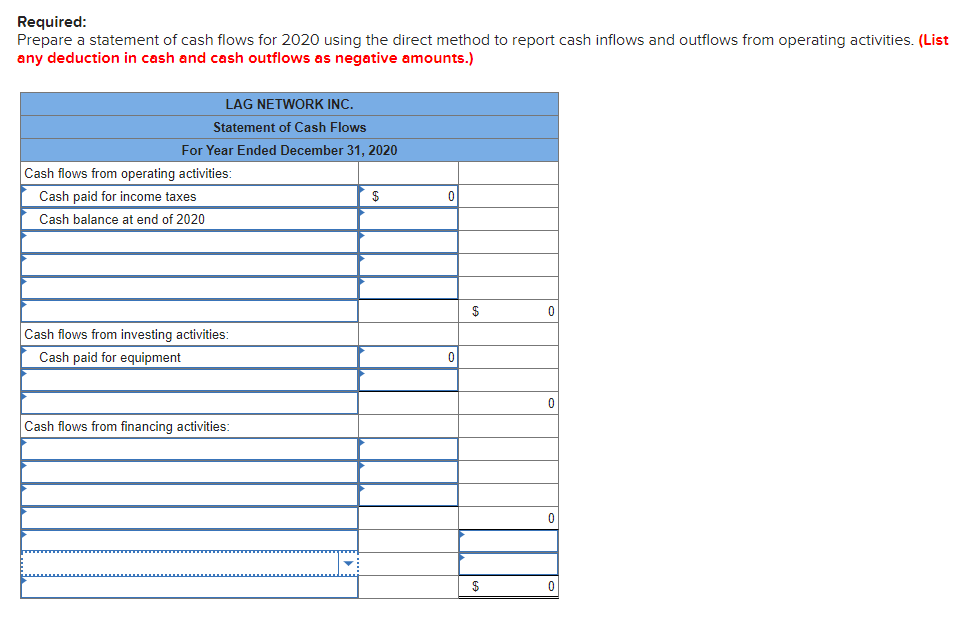Screen dimensions: 958x641
Task: Click the Cash flows from operating activities header
Action: click(110, 172)
